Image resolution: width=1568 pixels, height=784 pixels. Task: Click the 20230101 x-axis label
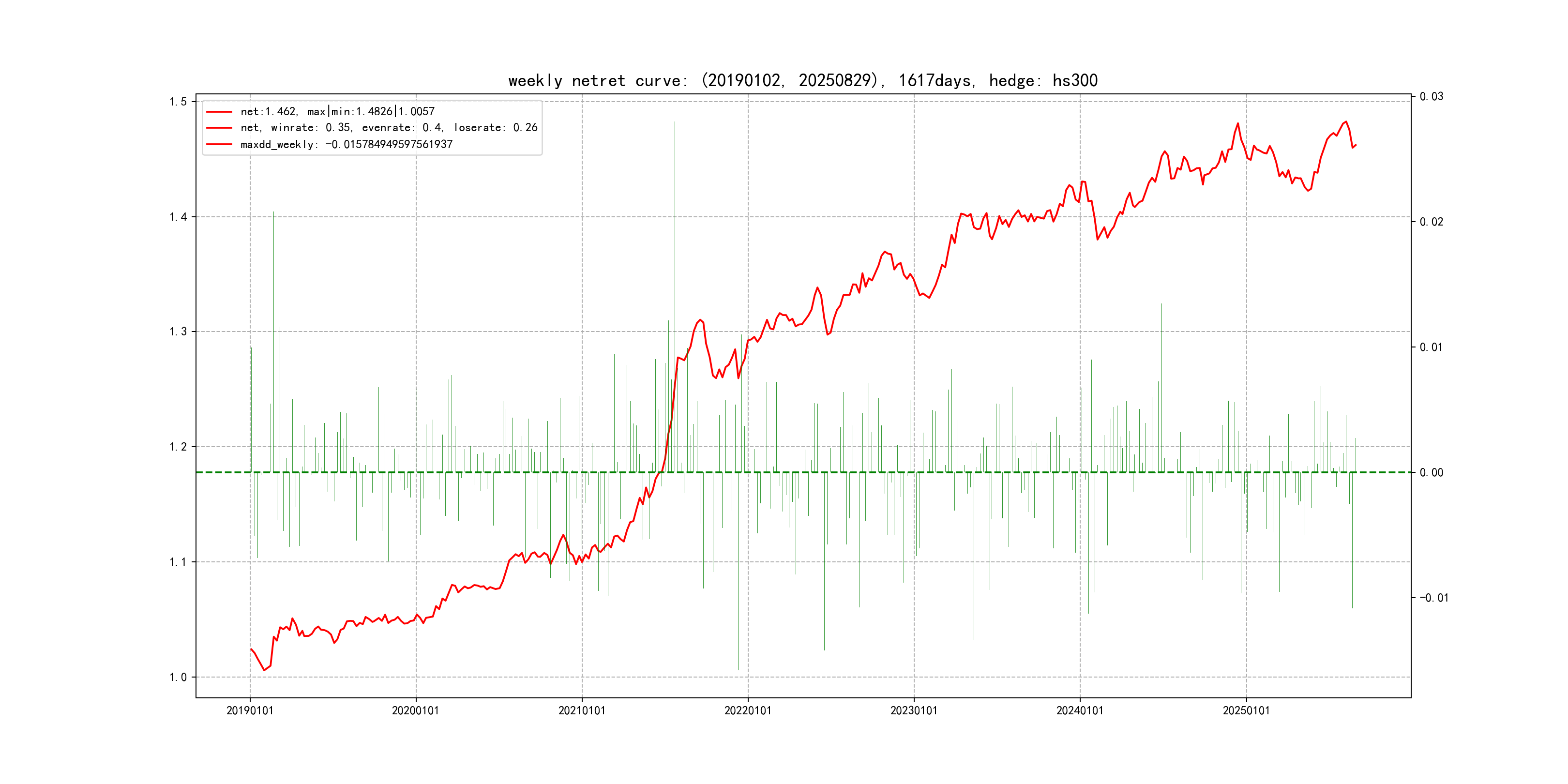[x=914, y=710]
